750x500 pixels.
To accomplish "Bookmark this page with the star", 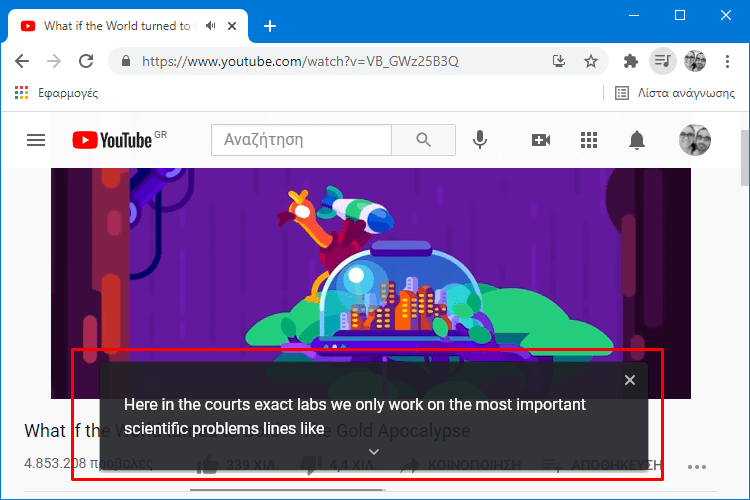I will tap(591, 61).
